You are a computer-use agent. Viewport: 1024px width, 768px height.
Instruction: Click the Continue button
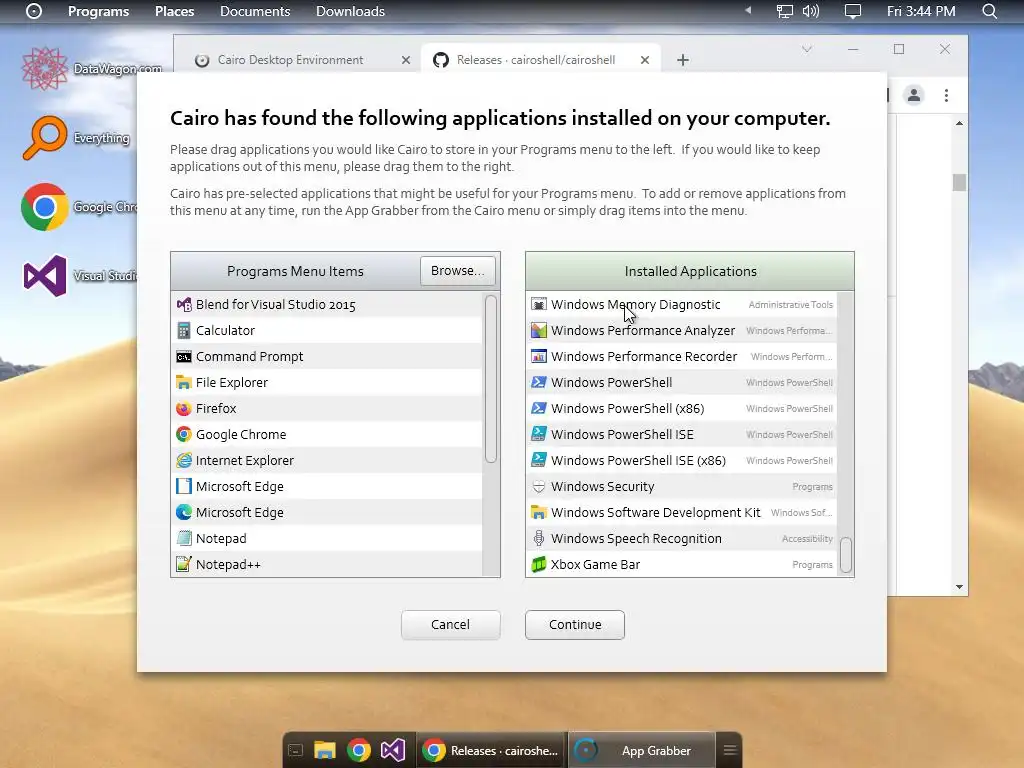click(575, 625)
